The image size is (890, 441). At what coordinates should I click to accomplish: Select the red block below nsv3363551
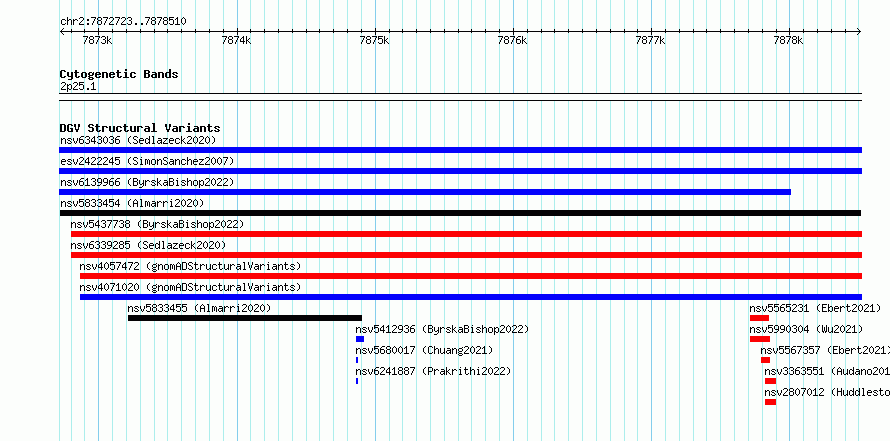pos(770,381)
